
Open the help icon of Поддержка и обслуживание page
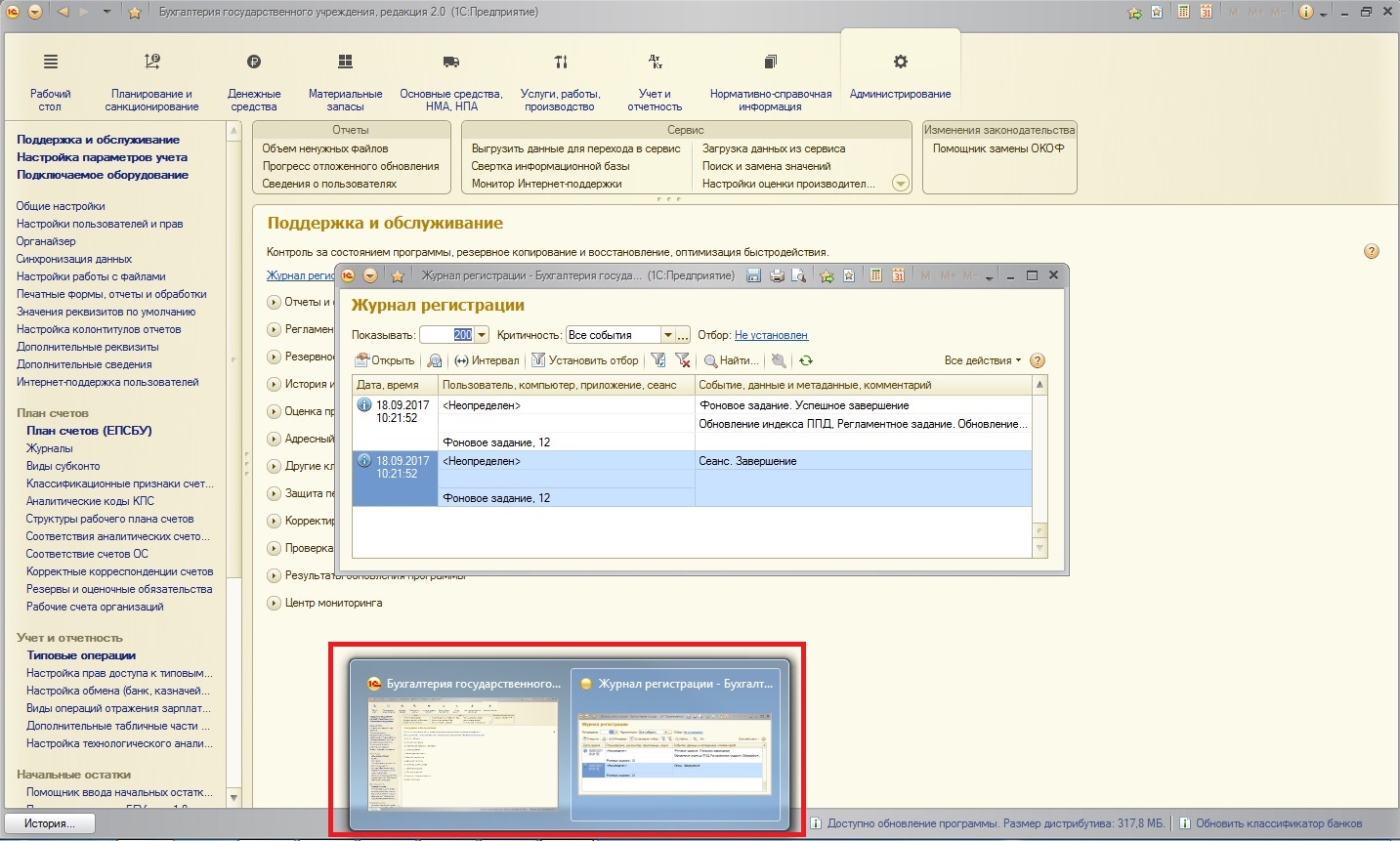click(x=1372, y=251)
